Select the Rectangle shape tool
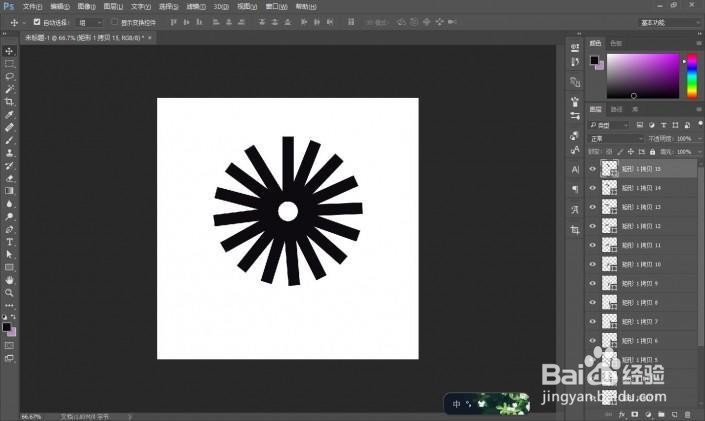705x421 pixels. pyautogui.click(x=9, y=267)
